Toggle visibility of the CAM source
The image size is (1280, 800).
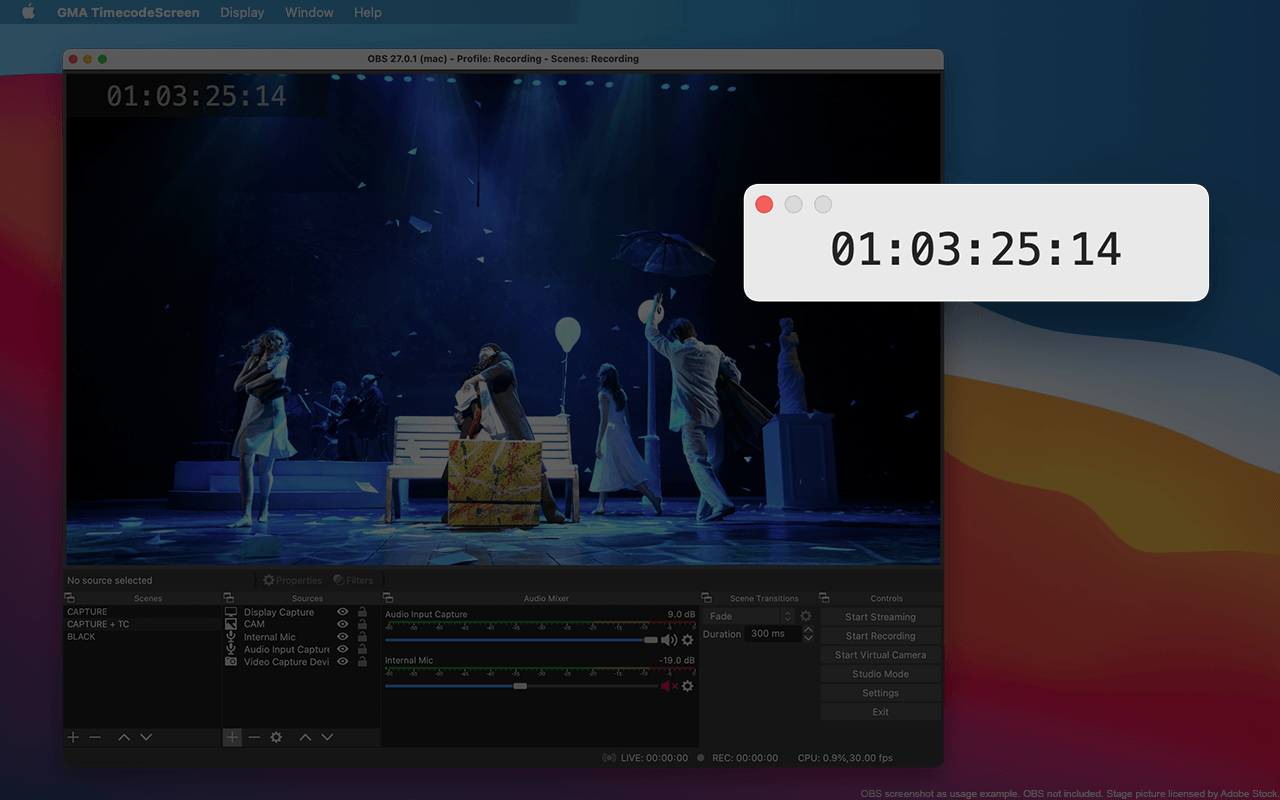(x=342, y=624)
